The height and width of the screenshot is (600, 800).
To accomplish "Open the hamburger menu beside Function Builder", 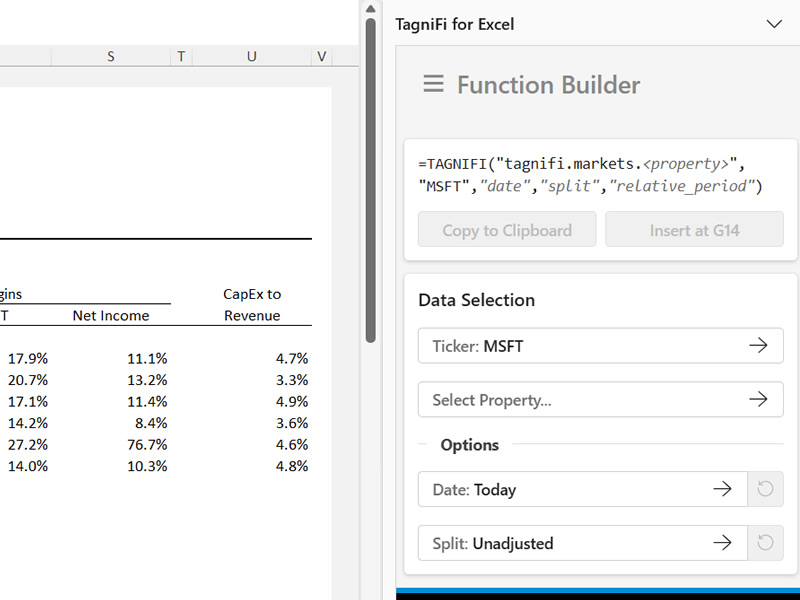I will click(433, 84).
